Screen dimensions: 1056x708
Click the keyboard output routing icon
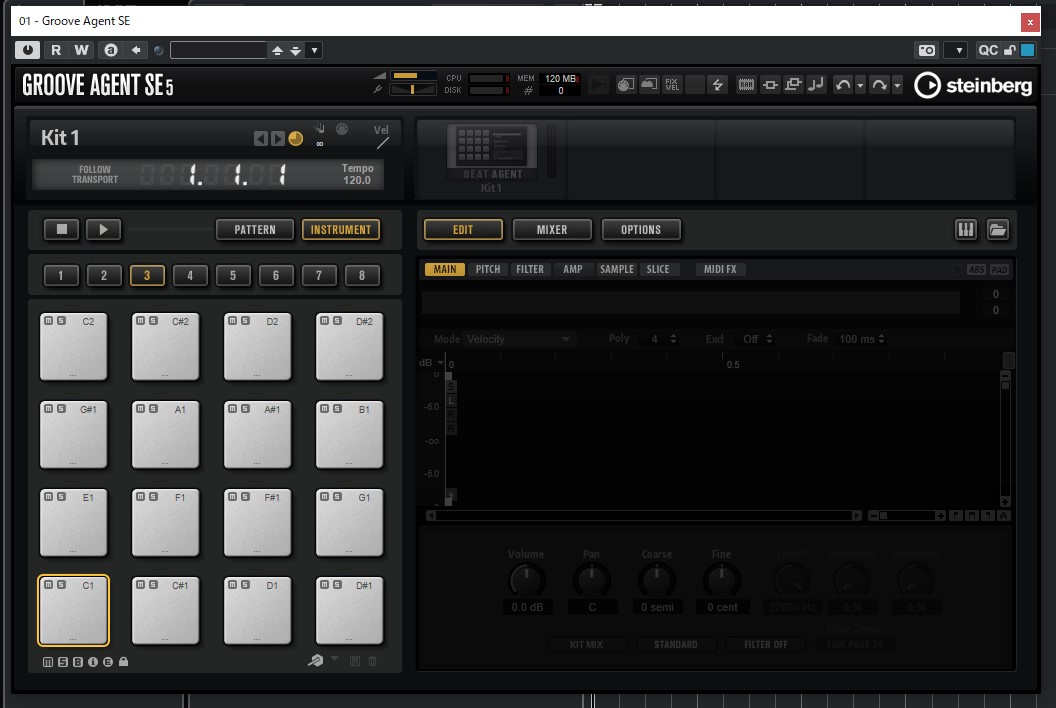click(x=649, y=85)
